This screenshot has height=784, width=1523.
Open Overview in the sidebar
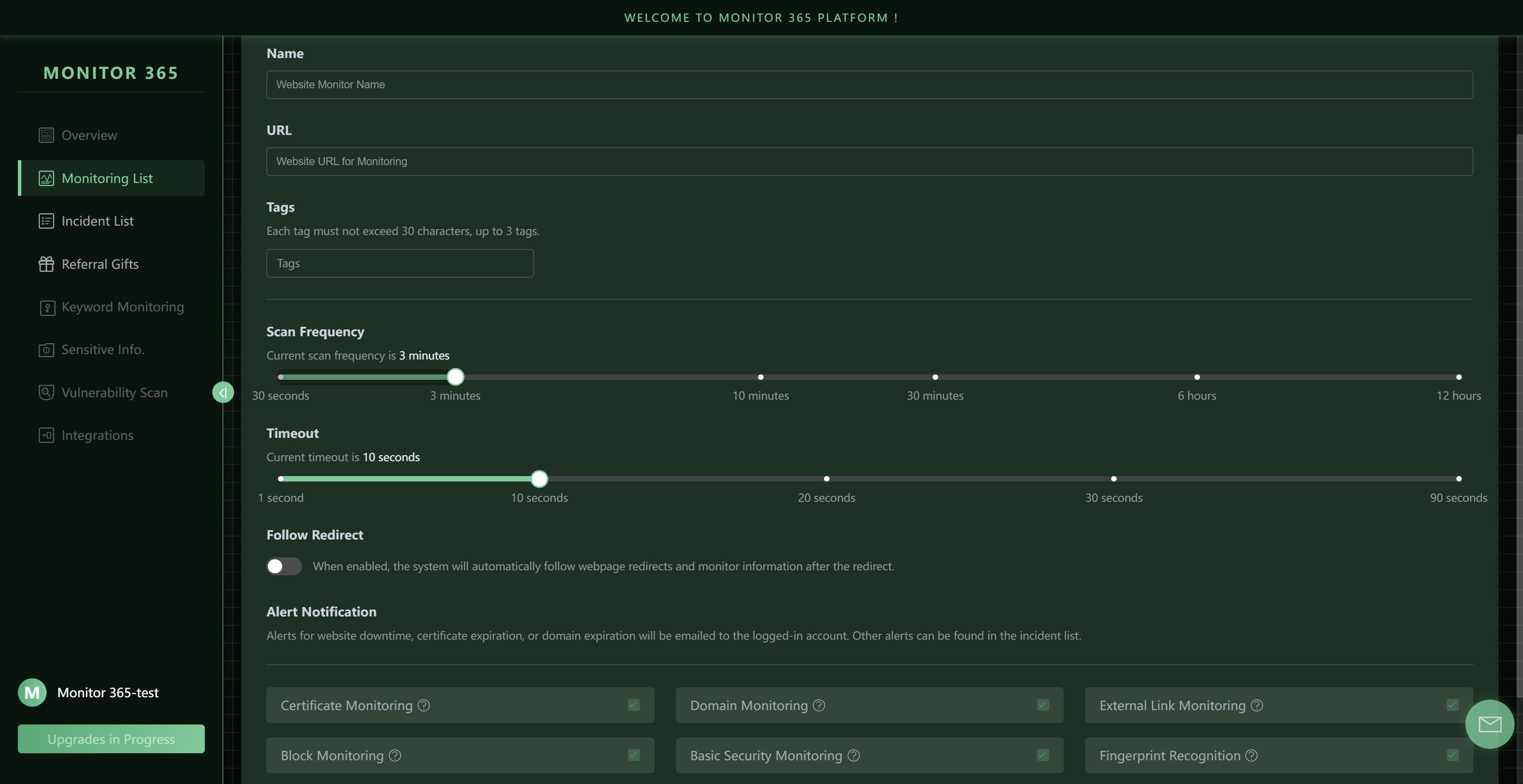(x=111, y=135)
